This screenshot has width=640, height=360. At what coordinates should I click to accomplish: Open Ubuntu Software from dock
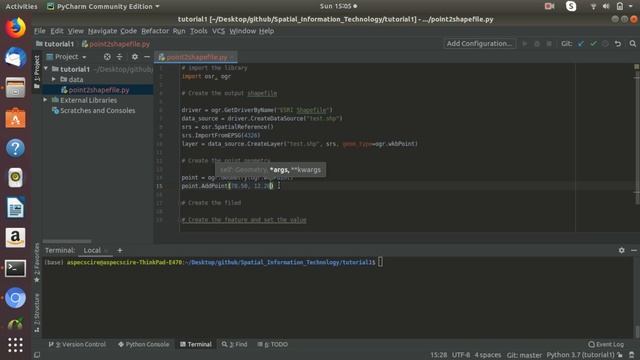click(x=16, y=118)
